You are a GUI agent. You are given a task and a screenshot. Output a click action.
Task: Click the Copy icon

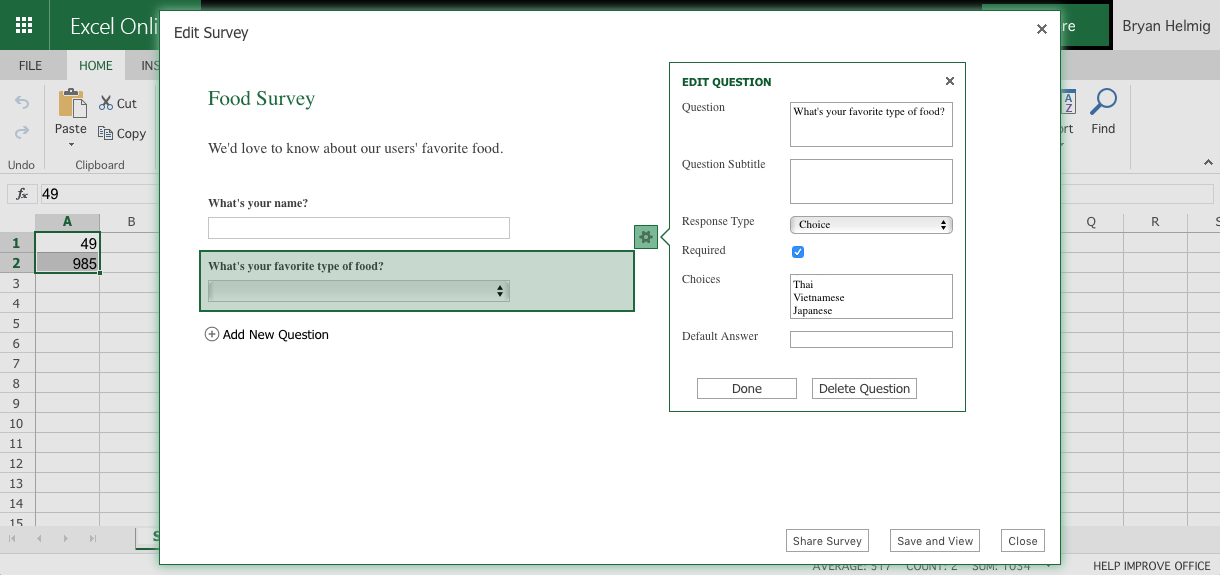click(106, 133)
